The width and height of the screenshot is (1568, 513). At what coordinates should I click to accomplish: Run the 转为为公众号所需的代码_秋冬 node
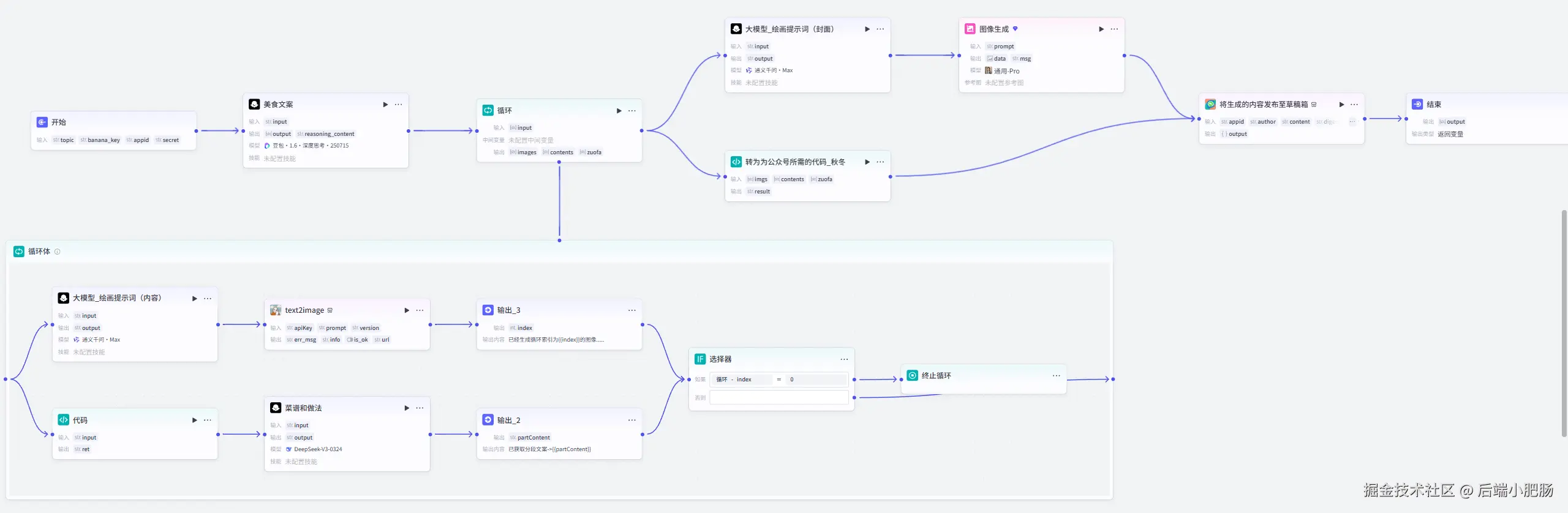[x=867, y=162]
